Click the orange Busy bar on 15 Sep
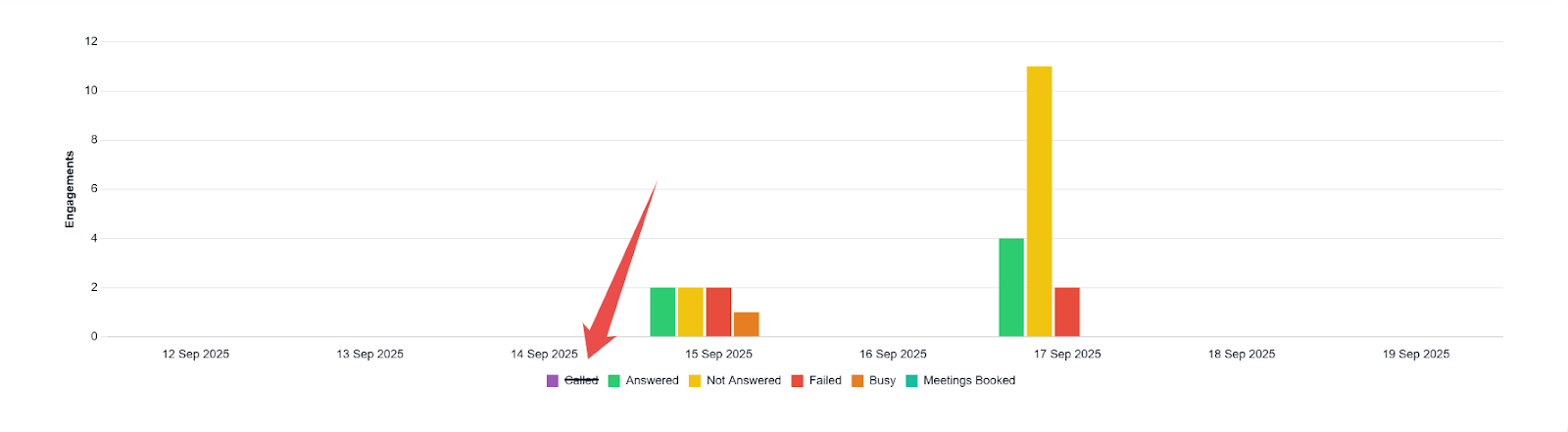The width and height of the screenshot is (1568, 432). click(747, 324)
